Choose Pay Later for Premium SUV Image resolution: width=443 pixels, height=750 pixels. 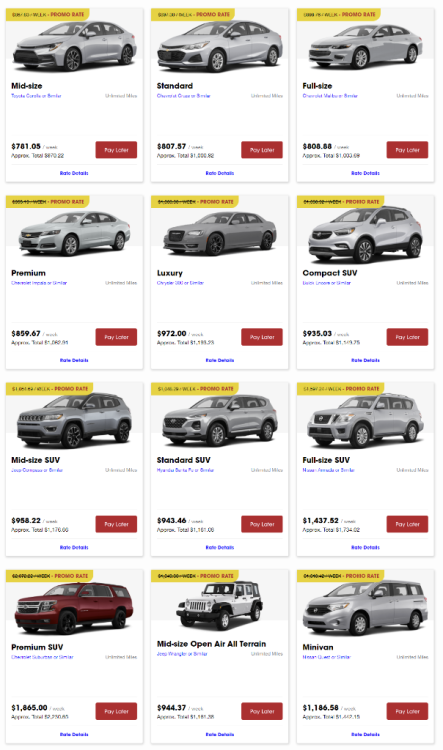tap(116, 711)
